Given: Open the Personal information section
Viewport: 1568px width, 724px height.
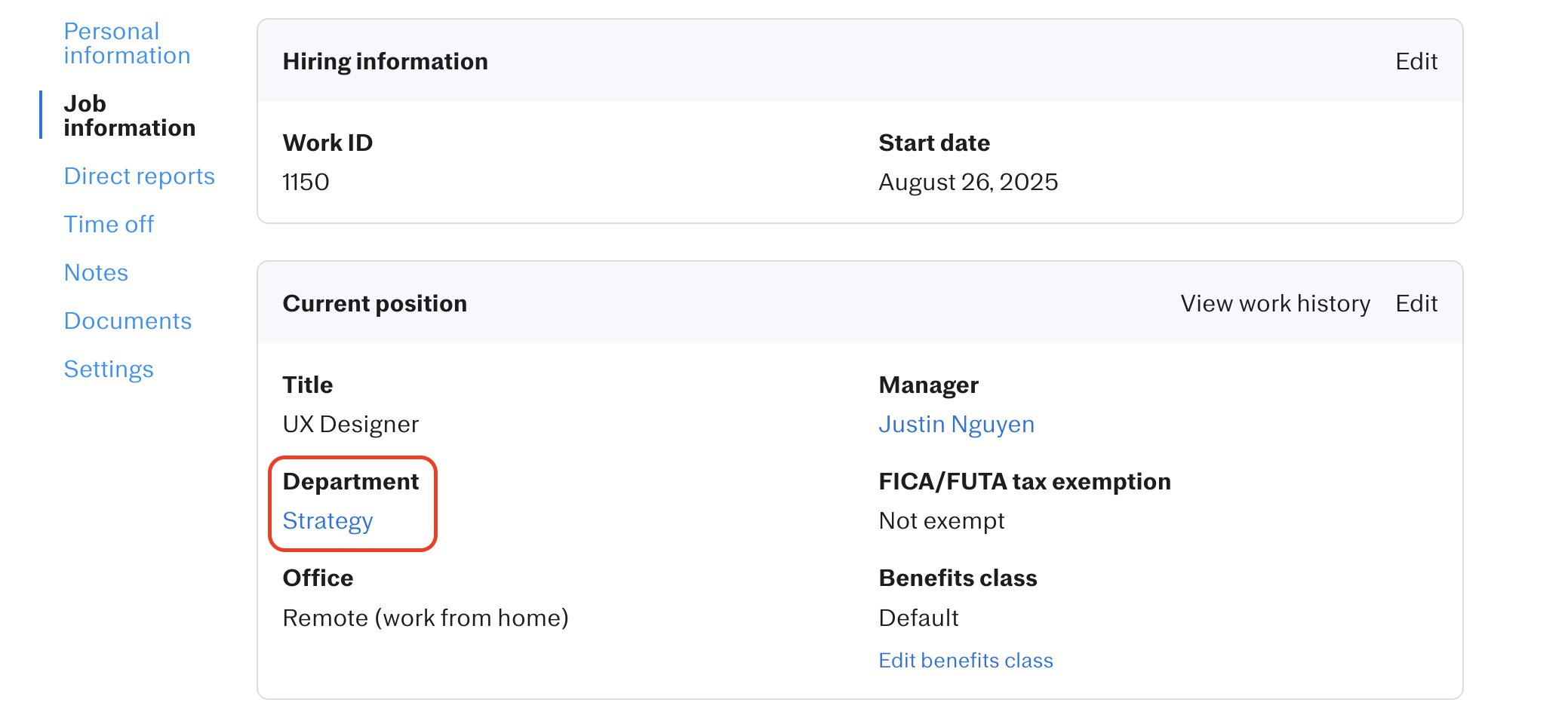Looking at the screenshot, I should 127,44.
